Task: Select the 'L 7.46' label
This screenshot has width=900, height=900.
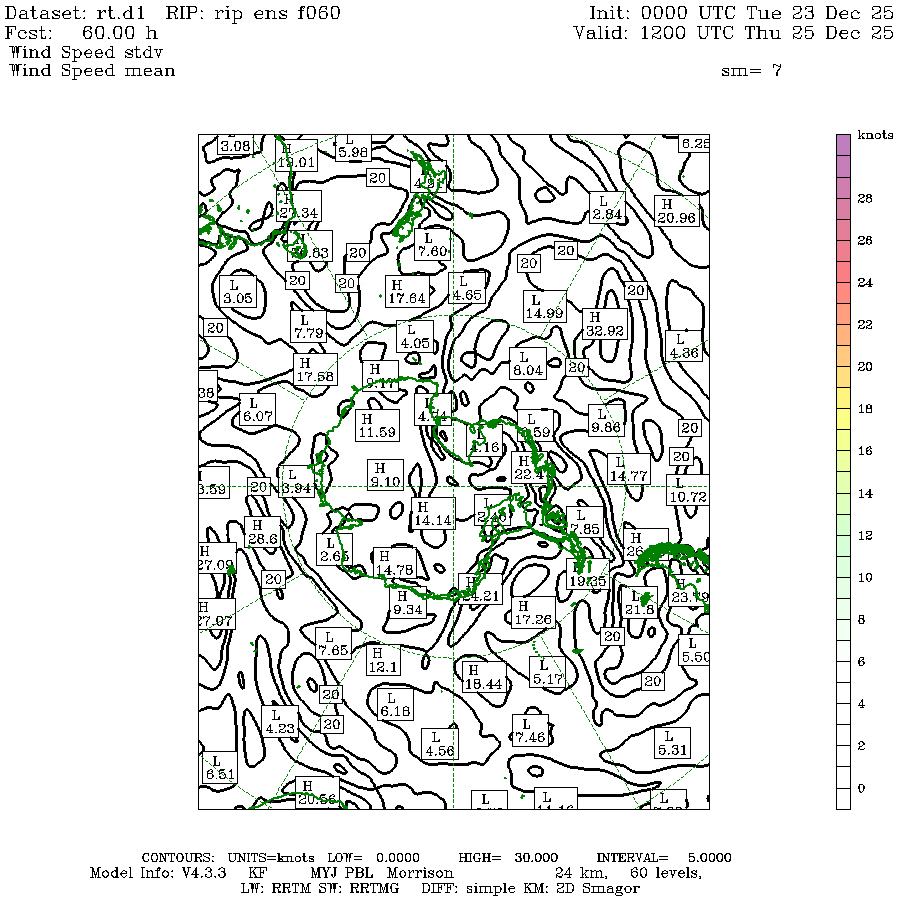Action: click(530, 730)
